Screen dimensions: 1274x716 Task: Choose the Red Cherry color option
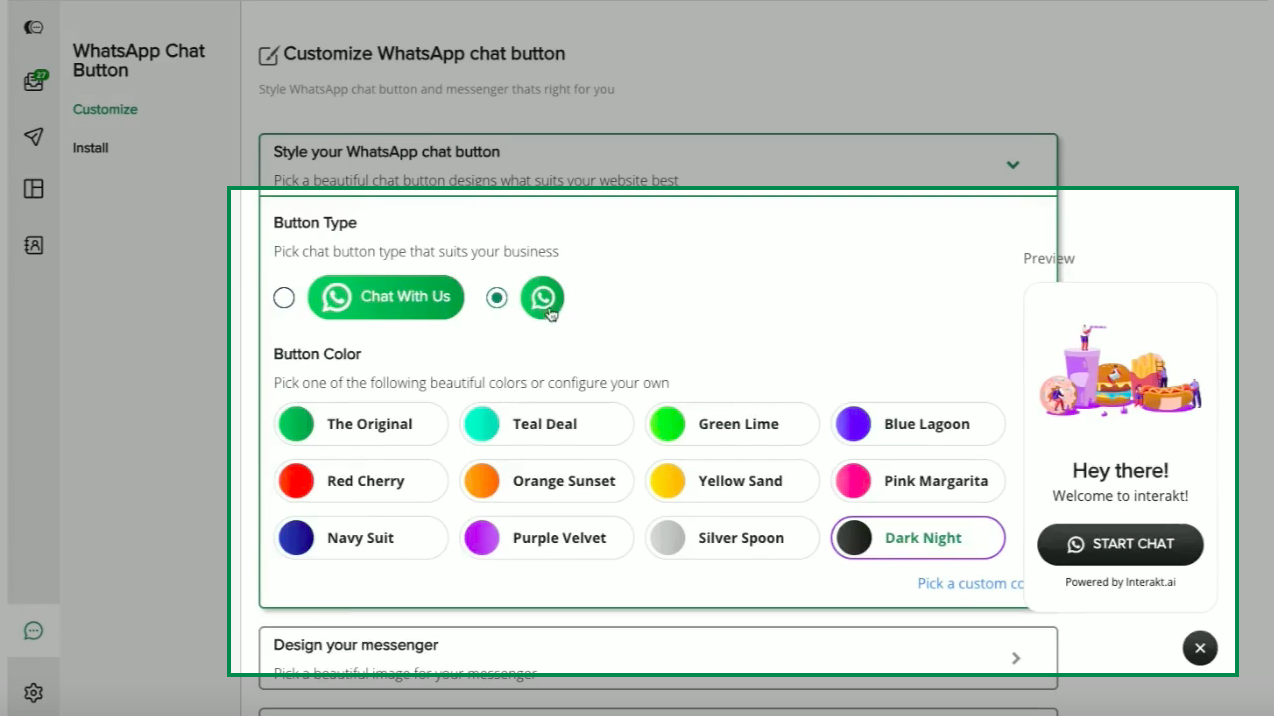pos(361,481)
